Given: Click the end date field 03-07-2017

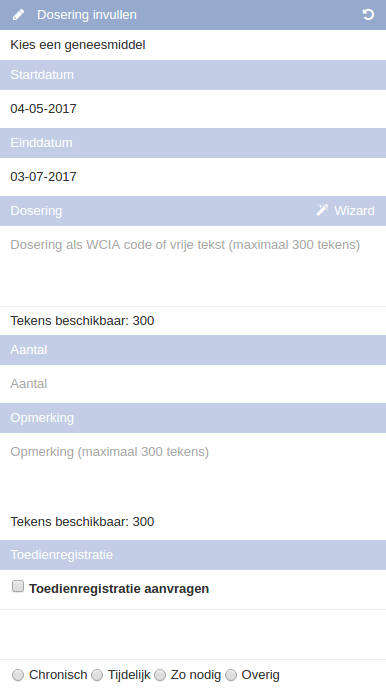Looking at the screenshot, I should tap(193, 177).
